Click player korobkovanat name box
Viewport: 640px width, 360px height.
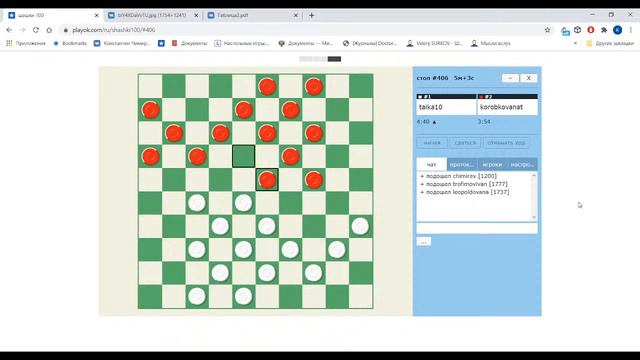click(507, 107)
